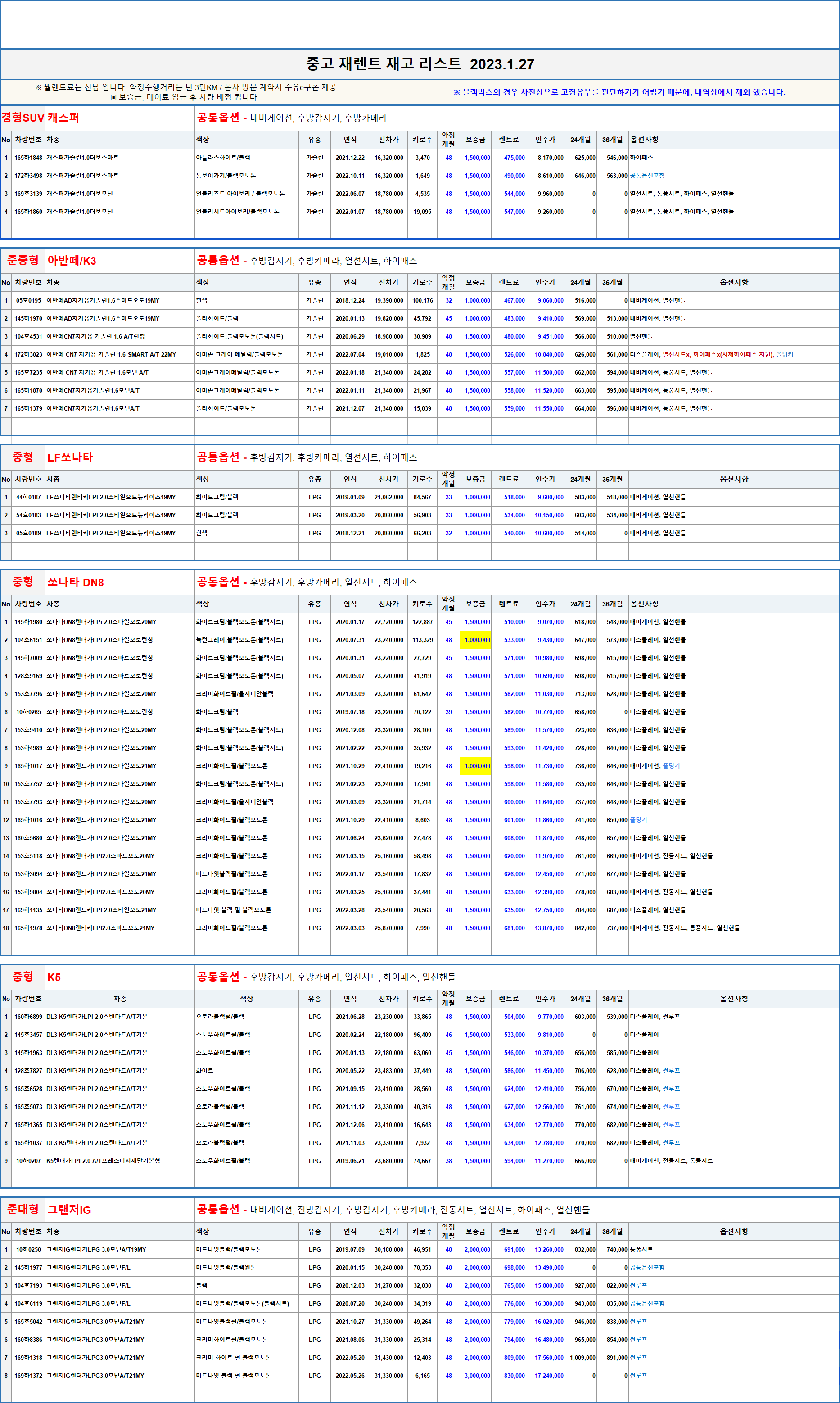The width and height of the screenshot is (840, 1403).
Task: Click vehicle number "44하0187"
Action: [x=28, y=498]
